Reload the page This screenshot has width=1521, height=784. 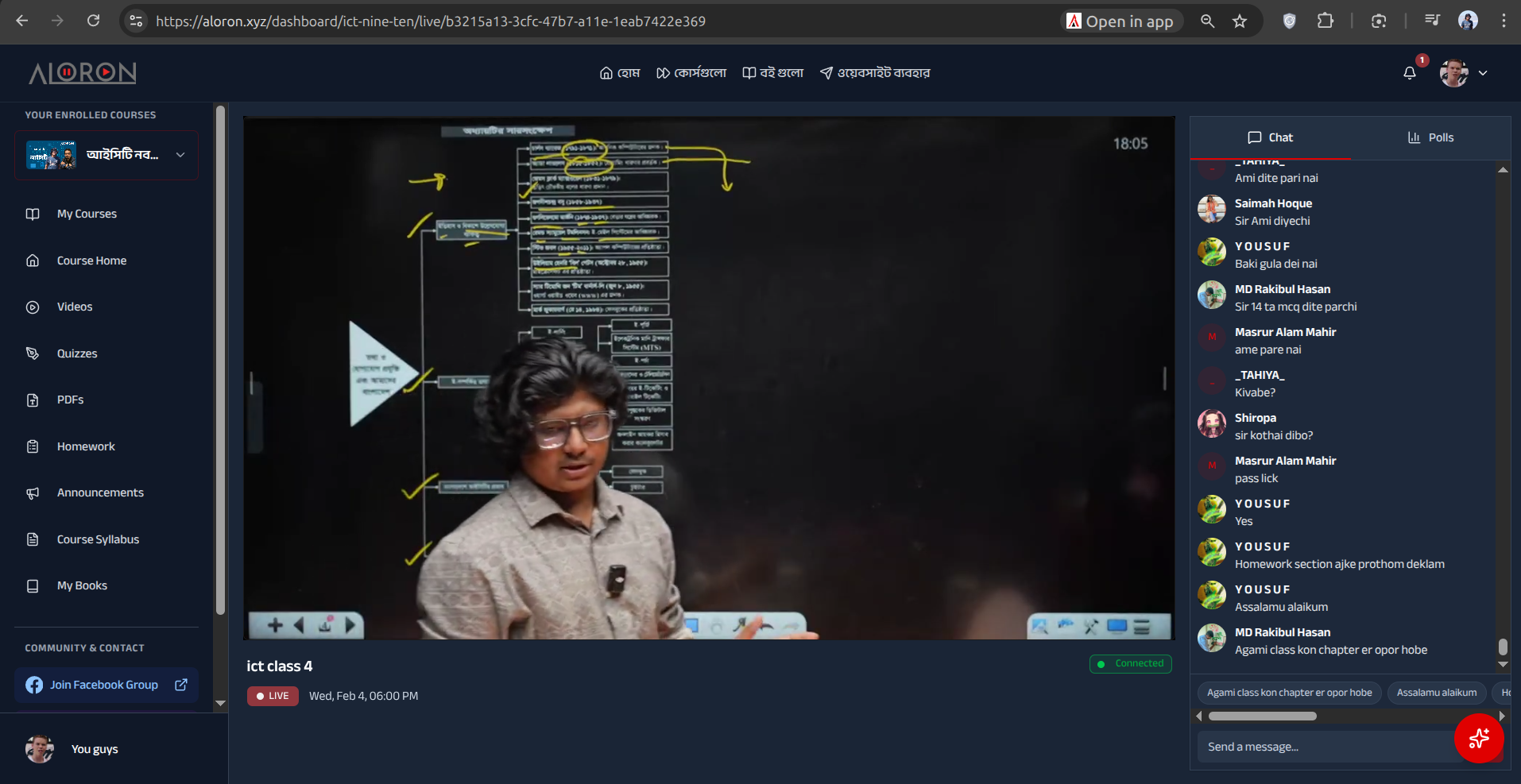(x=93, y=21)
